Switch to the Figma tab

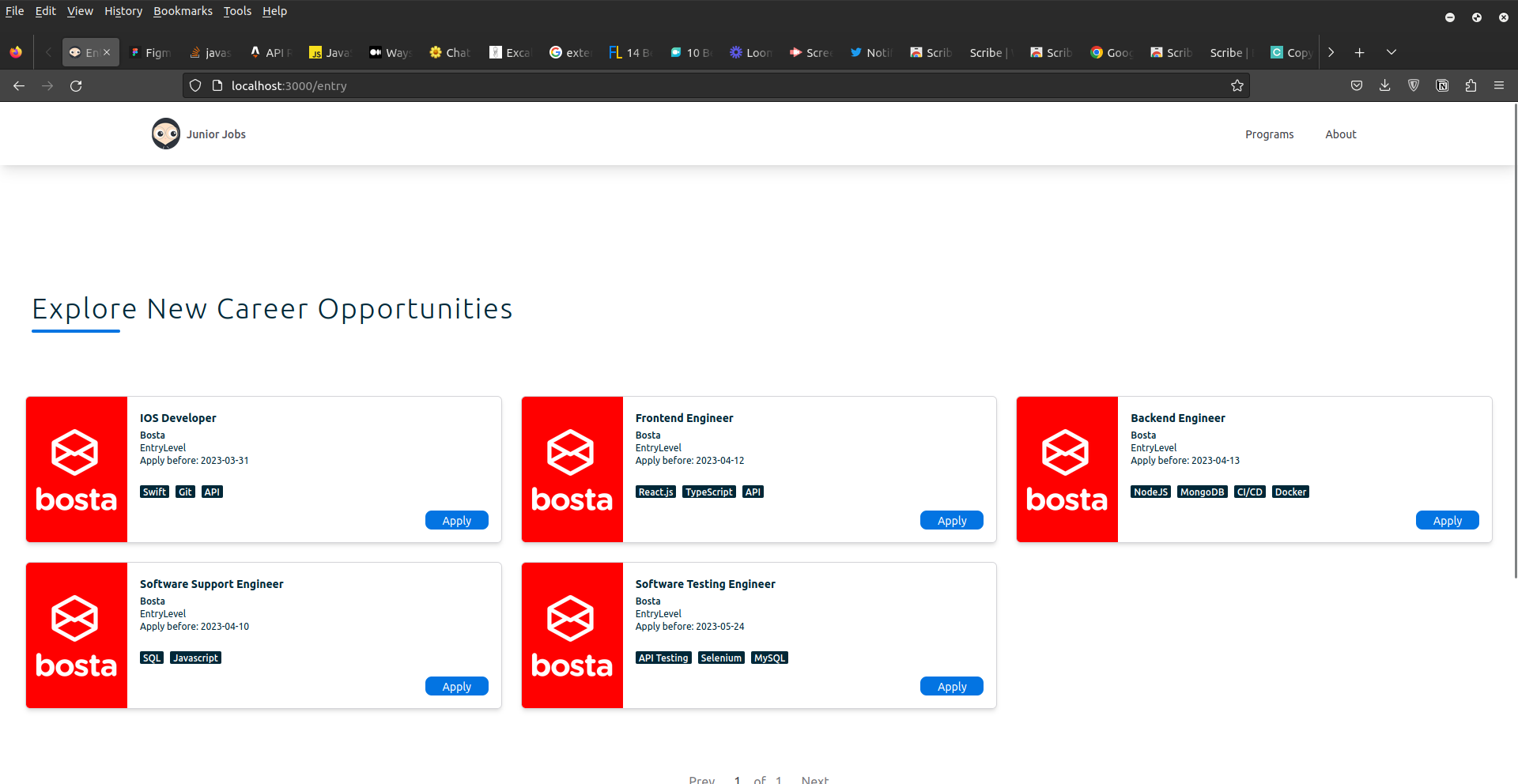150,52
